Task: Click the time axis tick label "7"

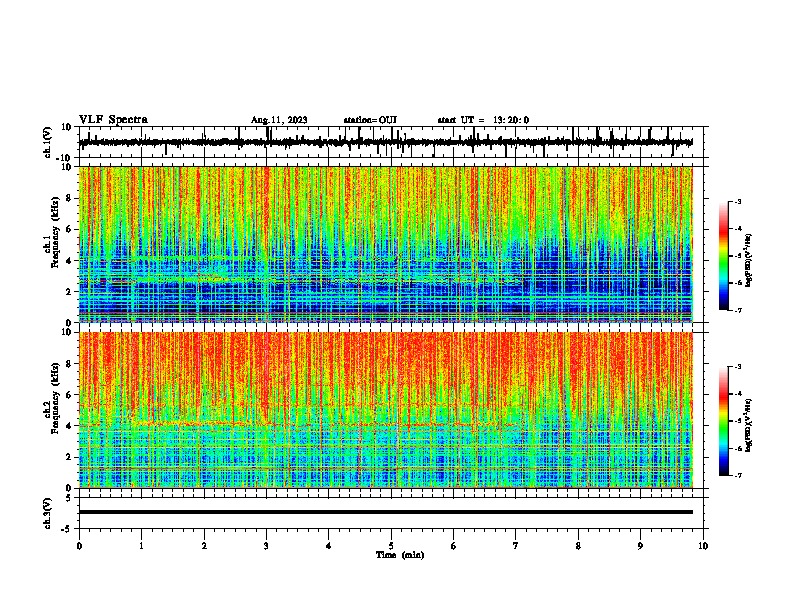Action: tap(516, 546)
